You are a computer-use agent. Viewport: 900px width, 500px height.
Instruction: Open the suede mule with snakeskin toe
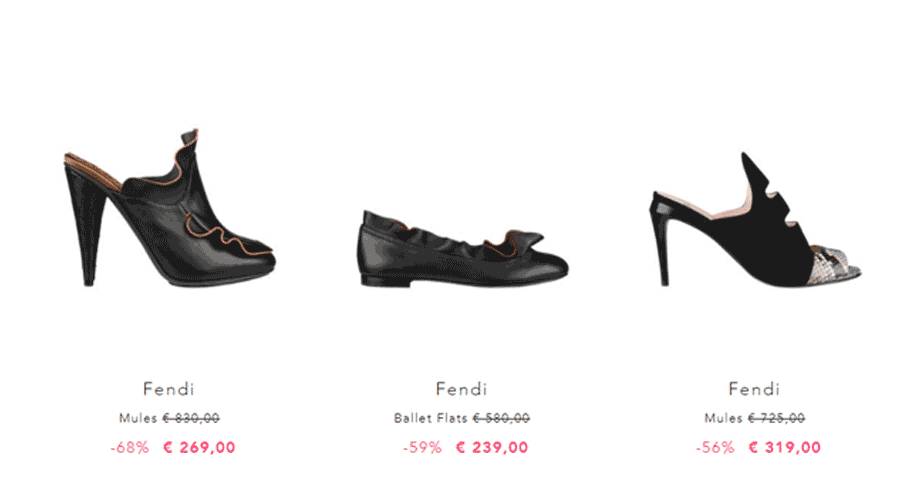tap(756, 219)
